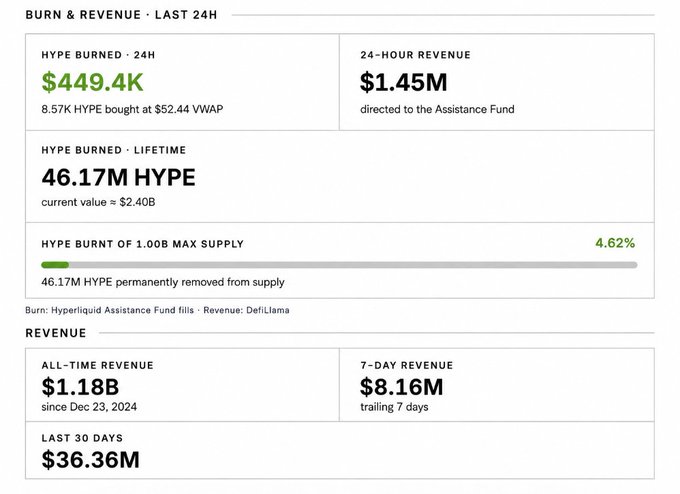
Task: Click the HYPE burnt supply progress bar
Action: (x=339, y=265)
